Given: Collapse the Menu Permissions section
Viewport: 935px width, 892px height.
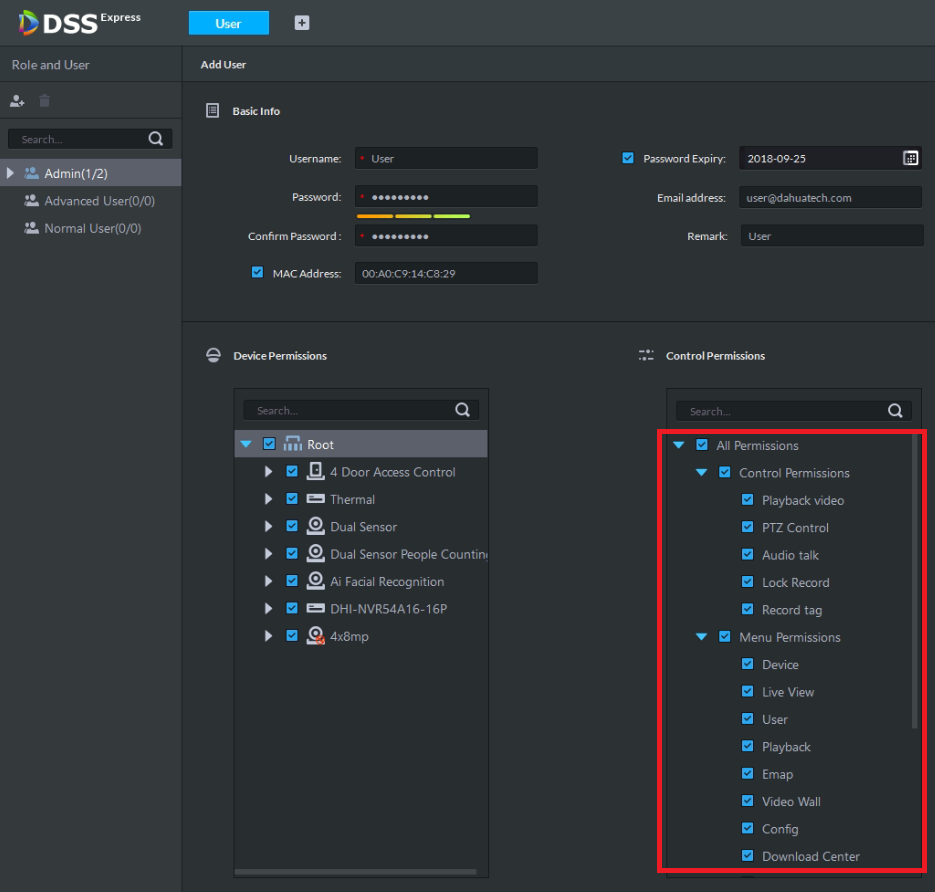Looking at the screenshot, I should click(701, 637).
